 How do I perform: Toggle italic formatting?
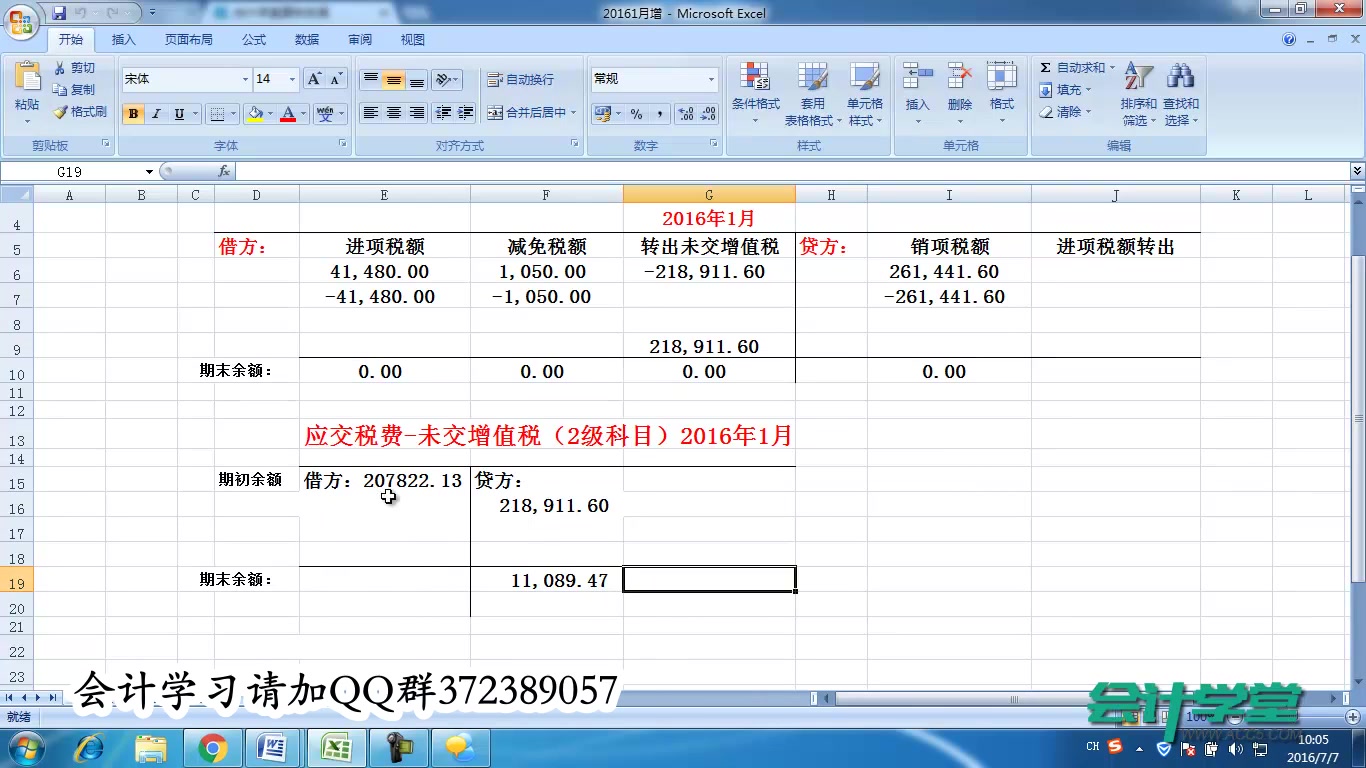(155, 113)
